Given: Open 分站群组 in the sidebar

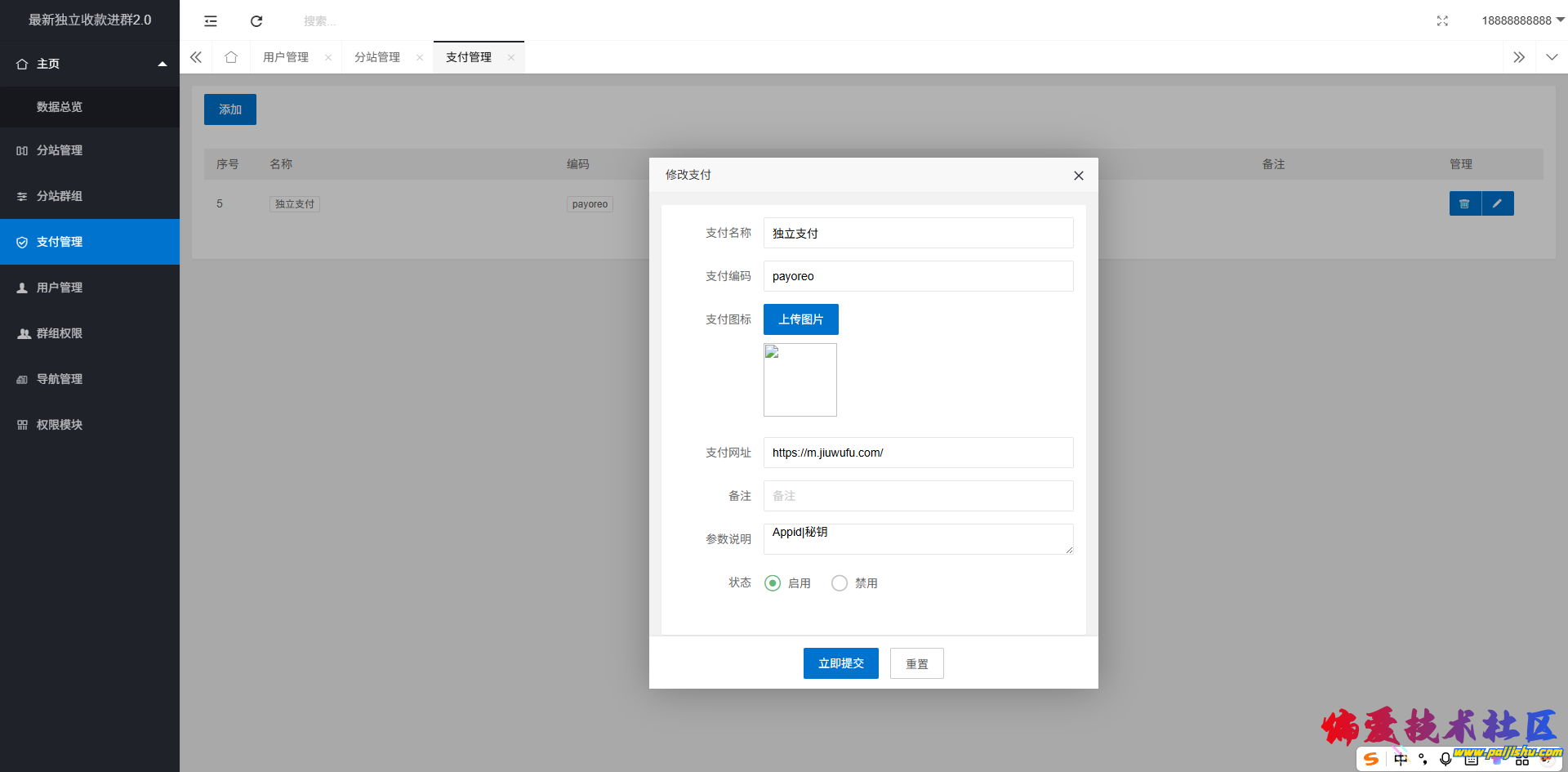Looking at the screenshot, I should [60, 196].
